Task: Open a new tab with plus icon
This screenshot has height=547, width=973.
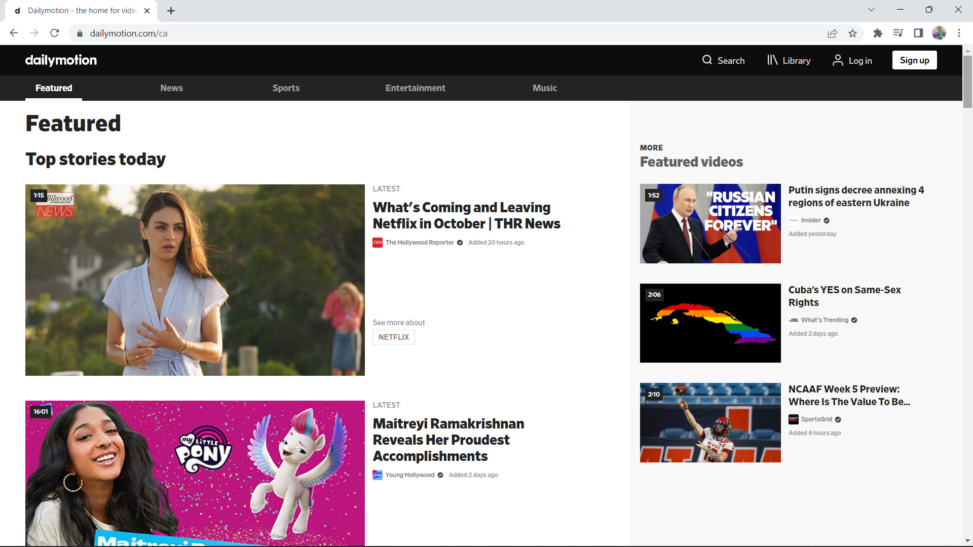Action: pyautogui.click(x=171, y=11)
